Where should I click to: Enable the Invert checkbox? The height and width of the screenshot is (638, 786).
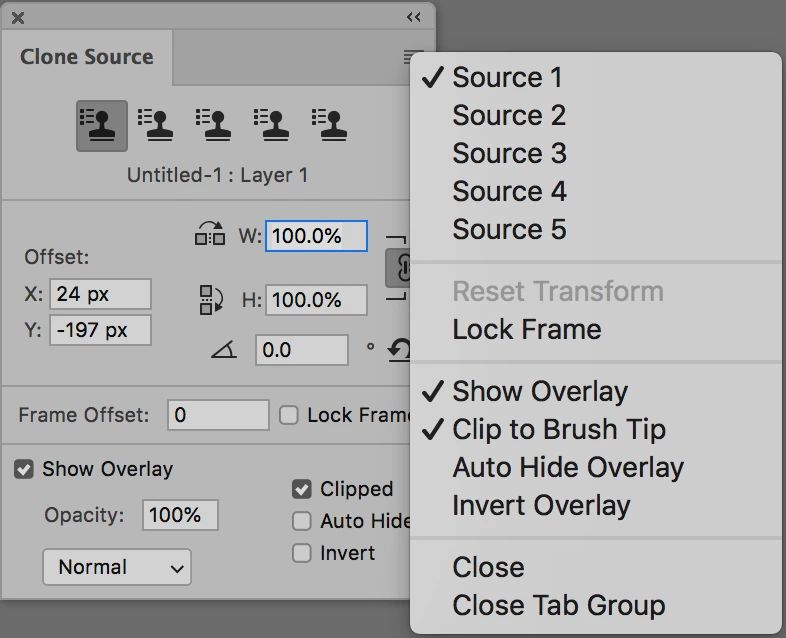301,553
